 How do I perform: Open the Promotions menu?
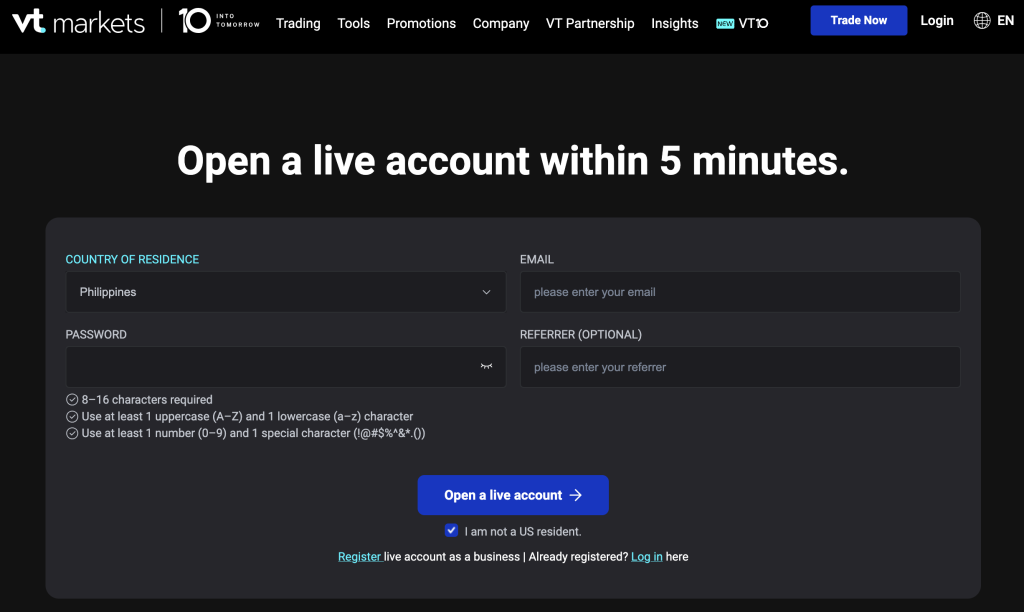421,23
